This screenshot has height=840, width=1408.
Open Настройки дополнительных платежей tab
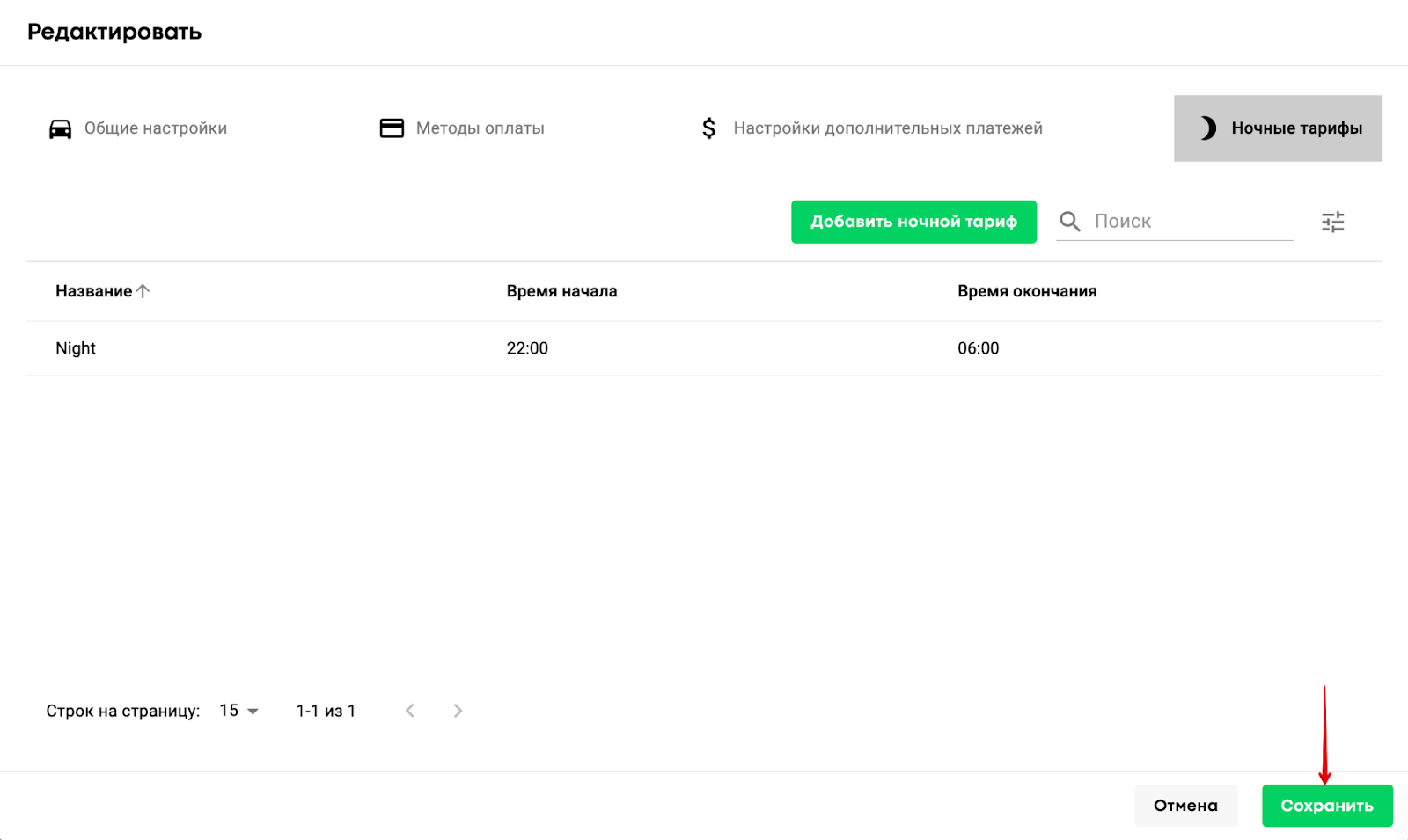coord(887,128)
